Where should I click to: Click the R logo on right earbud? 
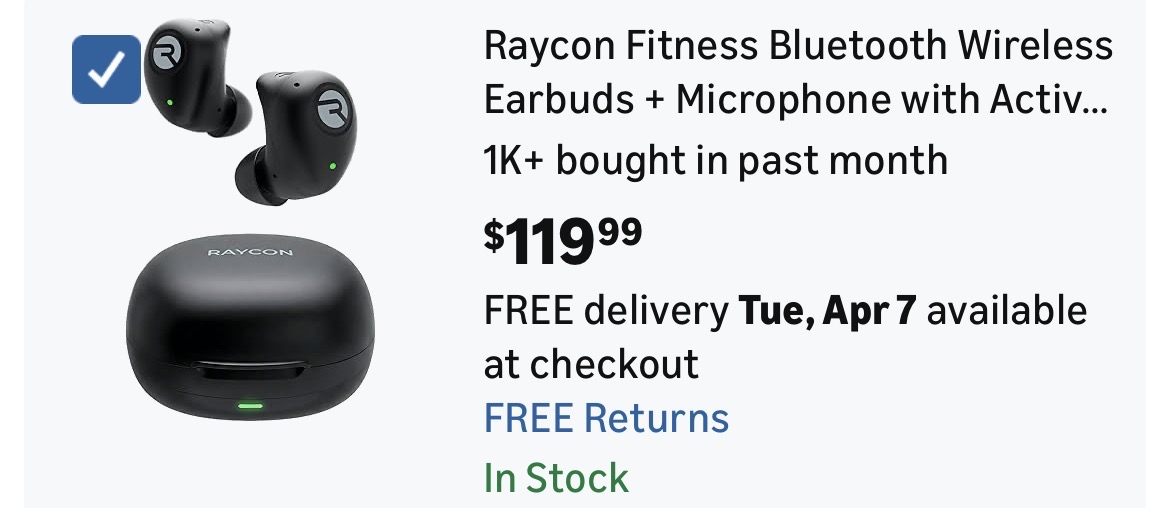tap(332, 108)
